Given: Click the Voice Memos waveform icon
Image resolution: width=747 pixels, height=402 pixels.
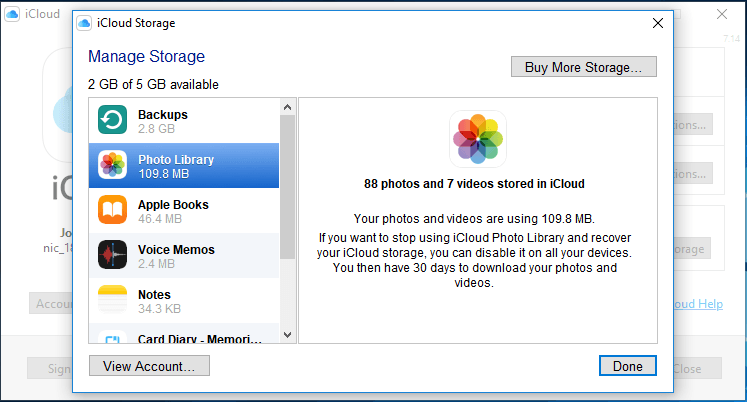Looking at the screenshot, I should tap(112, 256).
